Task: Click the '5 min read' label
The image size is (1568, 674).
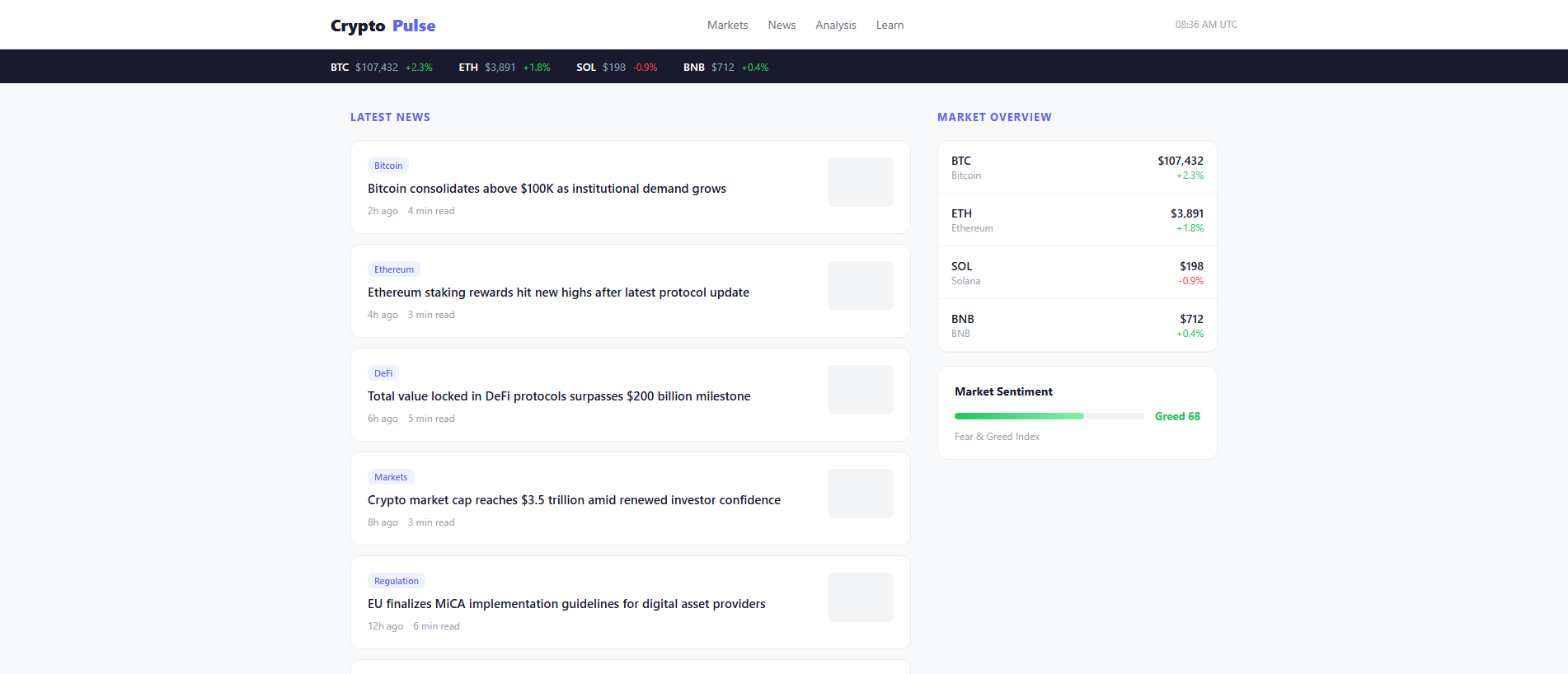Action: 431,419
